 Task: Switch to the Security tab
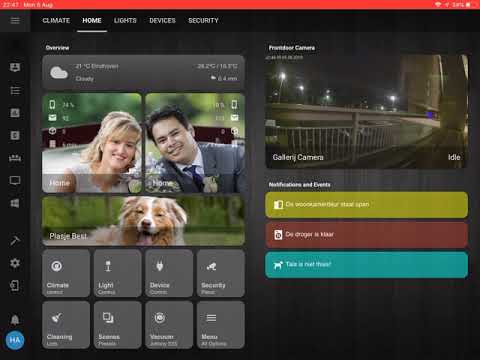tap(203, 21)
